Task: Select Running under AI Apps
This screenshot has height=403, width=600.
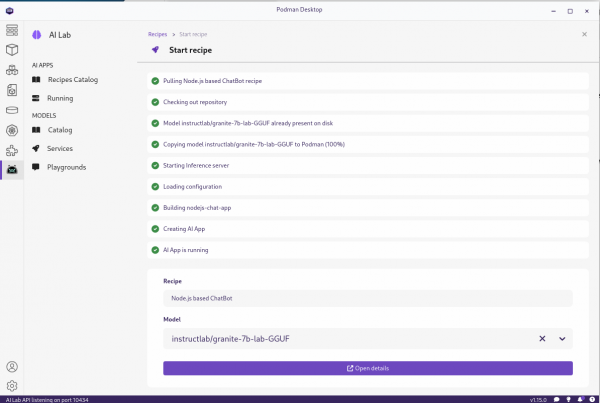Action: pyautogui.click(x=60, y=98)
